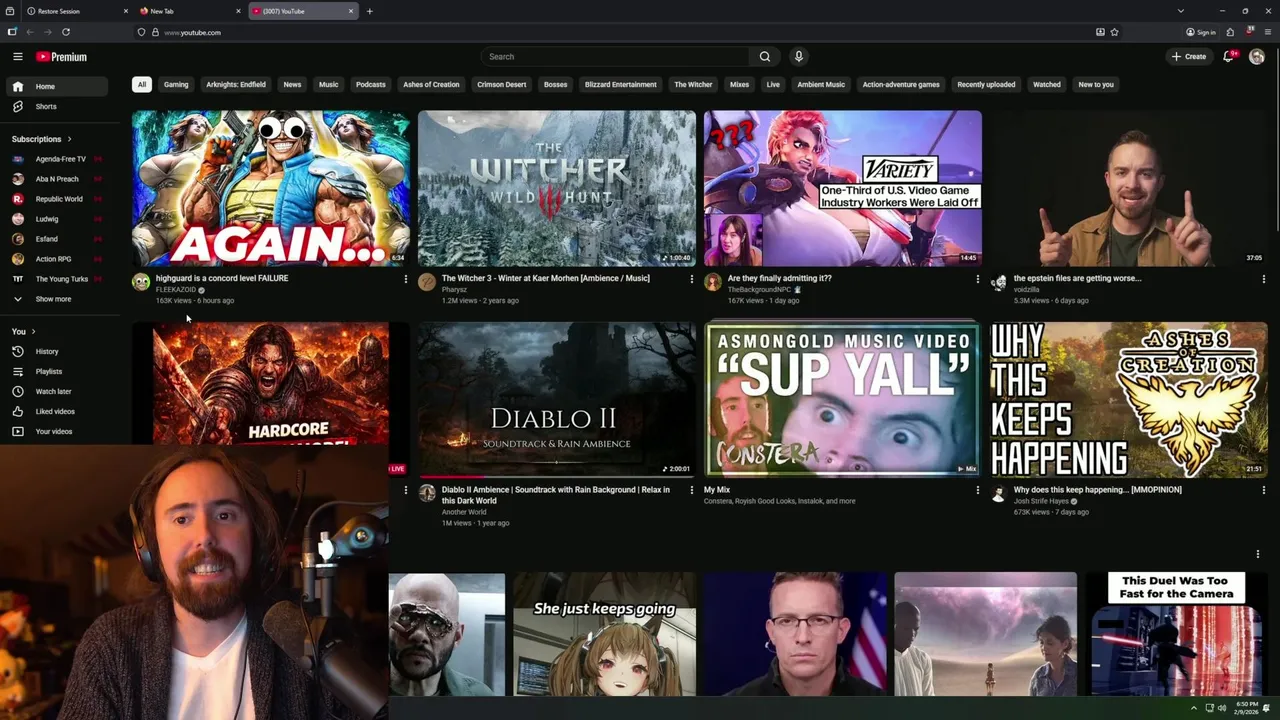This screenshot has width=1280, height=720.
Task: Show hidden system tray icons
Action: pos(1193,708)
